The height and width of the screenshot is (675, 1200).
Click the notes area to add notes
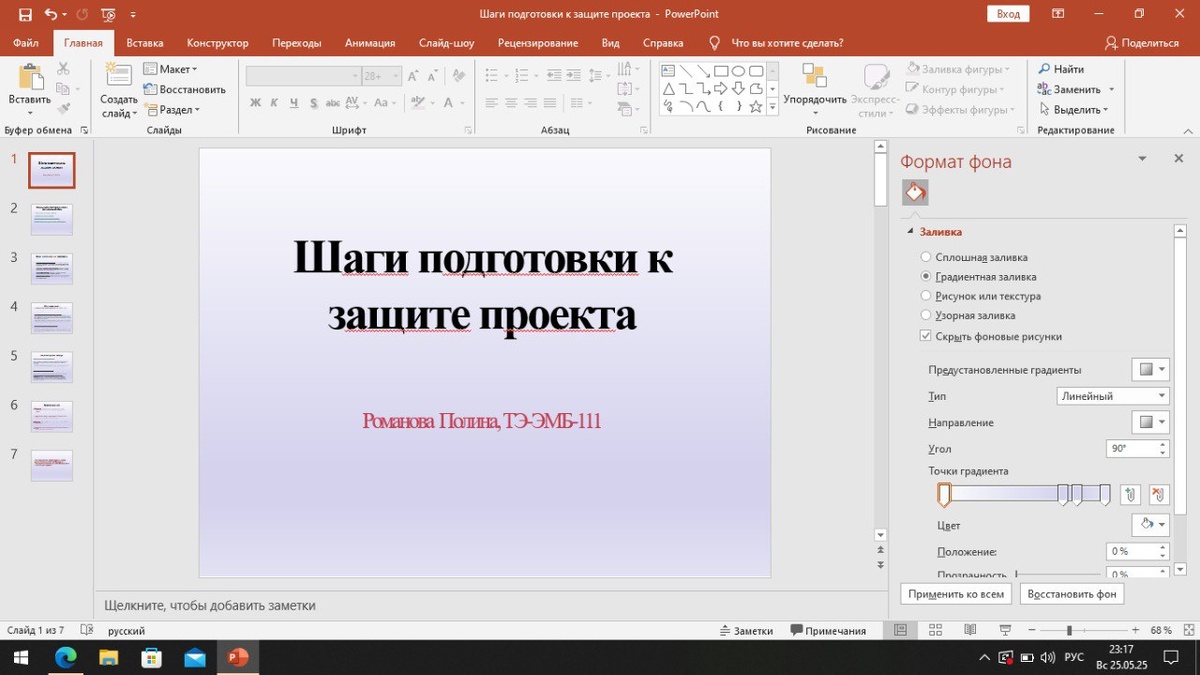click(490, 605)
